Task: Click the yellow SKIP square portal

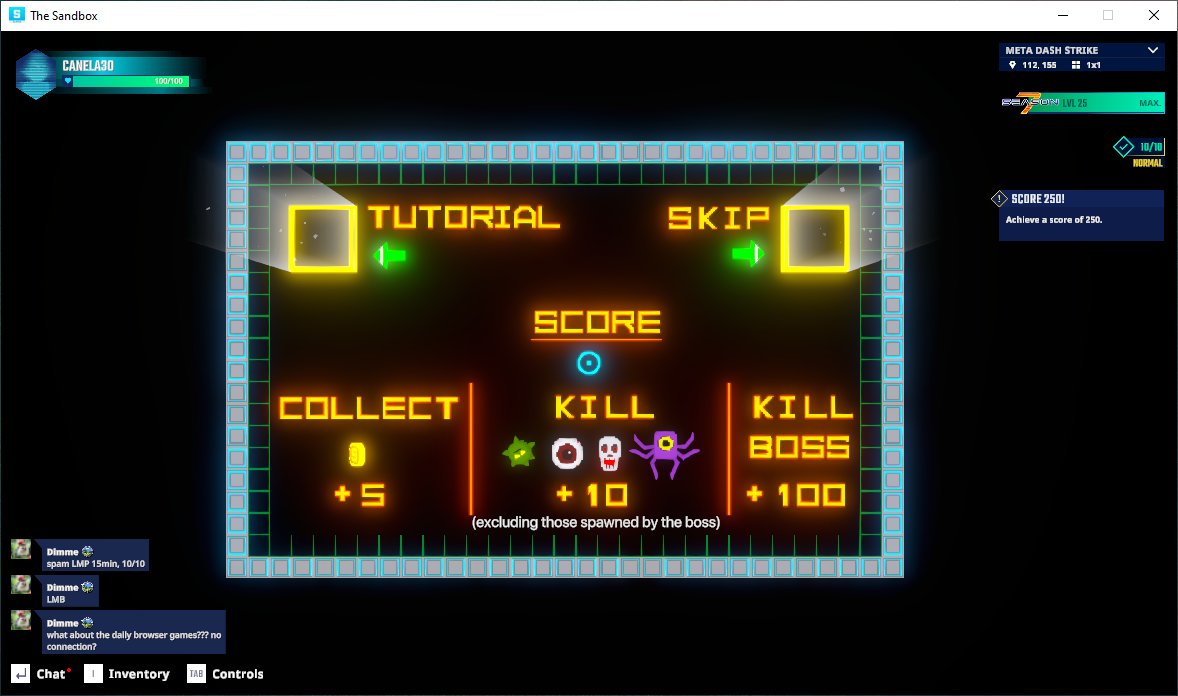Action: click(815, 238)
